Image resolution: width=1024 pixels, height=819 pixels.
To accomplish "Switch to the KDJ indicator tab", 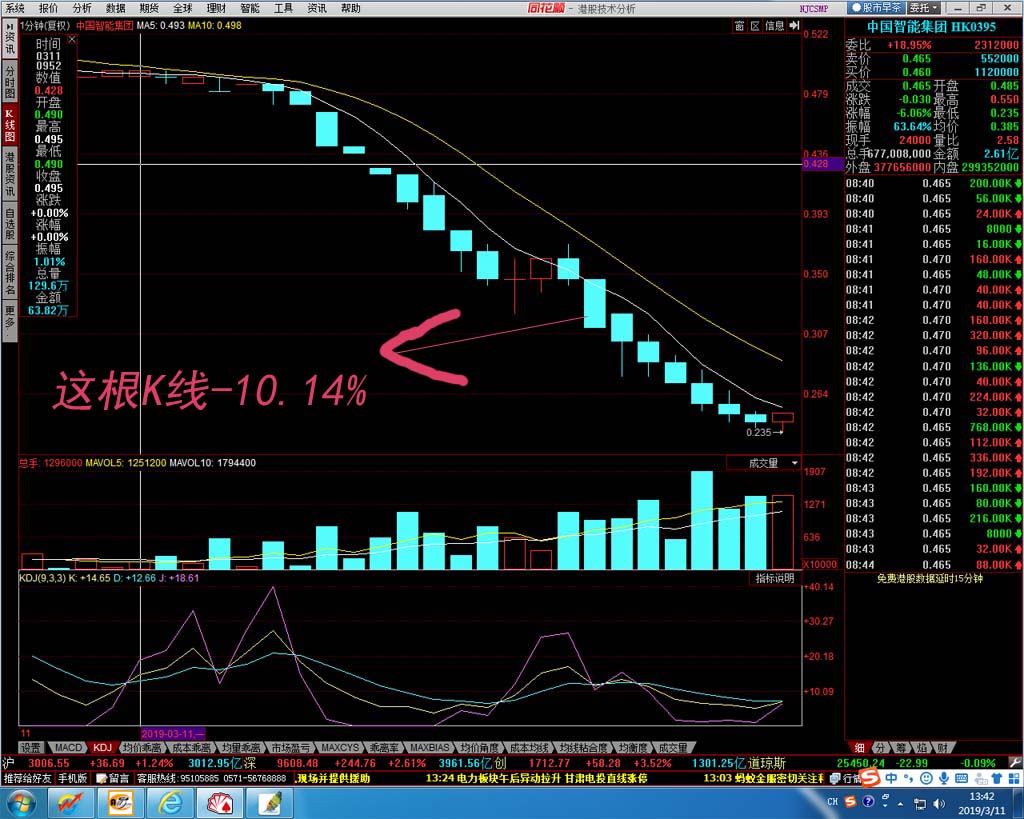I will (103, 747).
